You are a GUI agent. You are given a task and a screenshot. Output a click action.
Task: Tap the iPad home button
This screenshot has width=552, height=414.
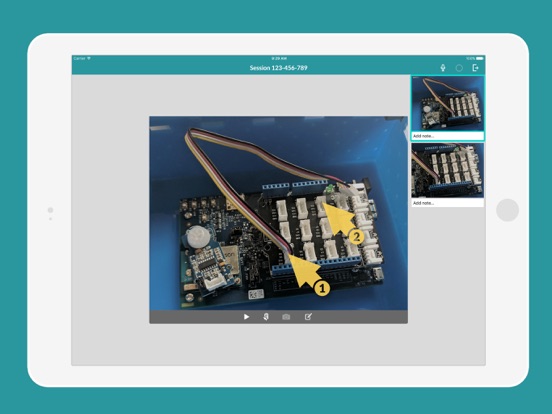click(507, 210)
